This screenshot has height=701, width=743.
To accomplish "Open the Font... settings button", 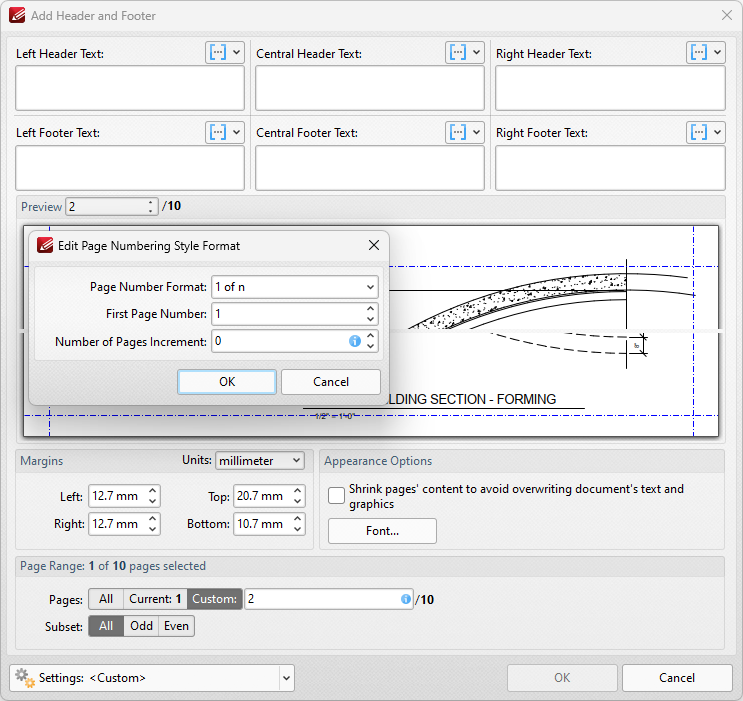I will (382, 531).
